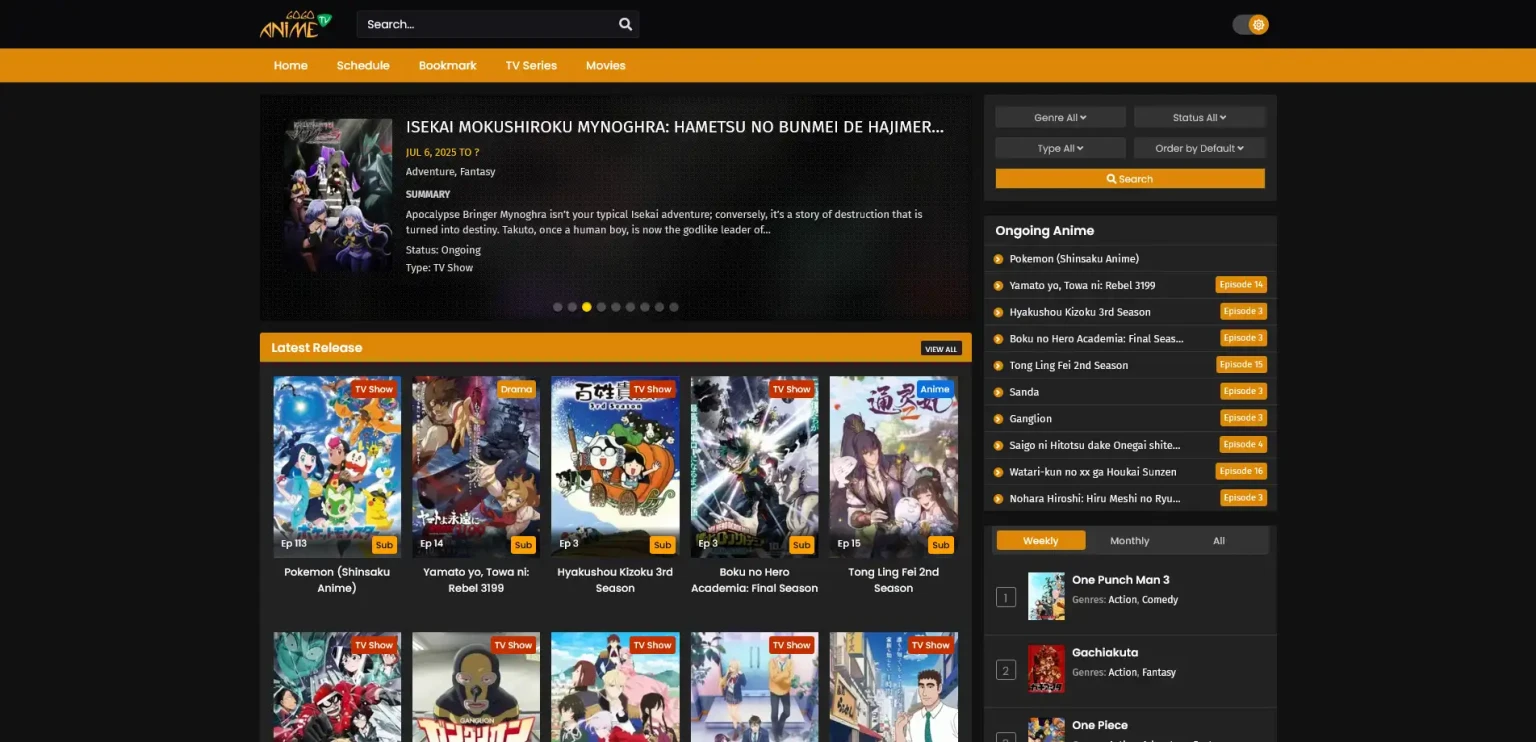
Task: Select the All ranking tab
Action: tap(1219, 540)
